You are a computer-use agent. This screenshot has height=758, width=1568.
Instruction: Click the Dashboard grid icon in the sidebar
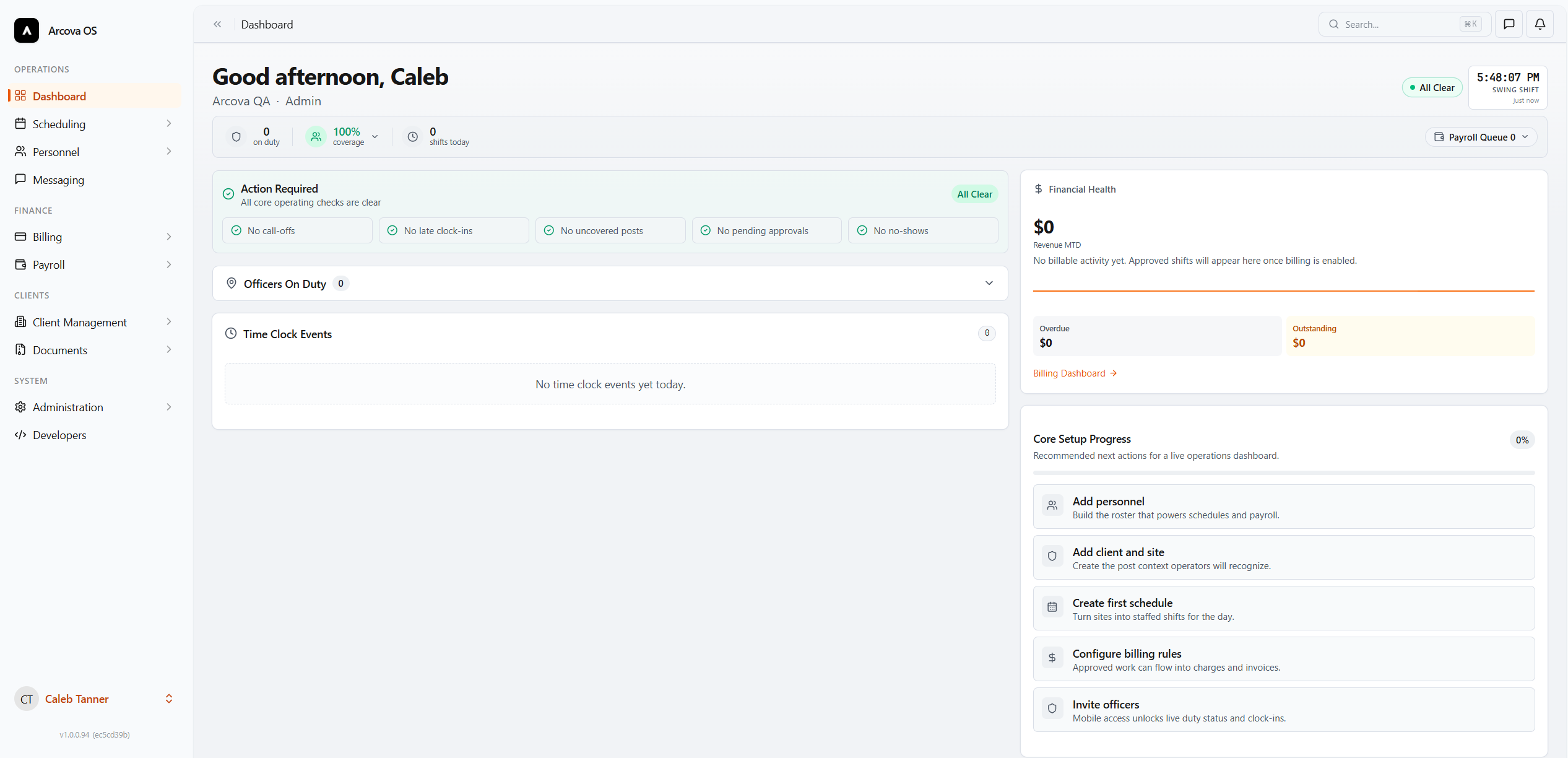20,95
